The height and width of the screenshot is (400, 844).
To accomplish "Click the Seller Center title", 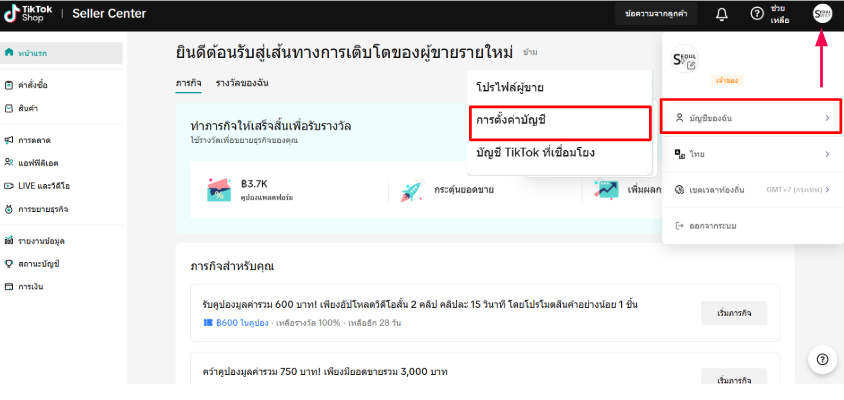I will [109, 14].
